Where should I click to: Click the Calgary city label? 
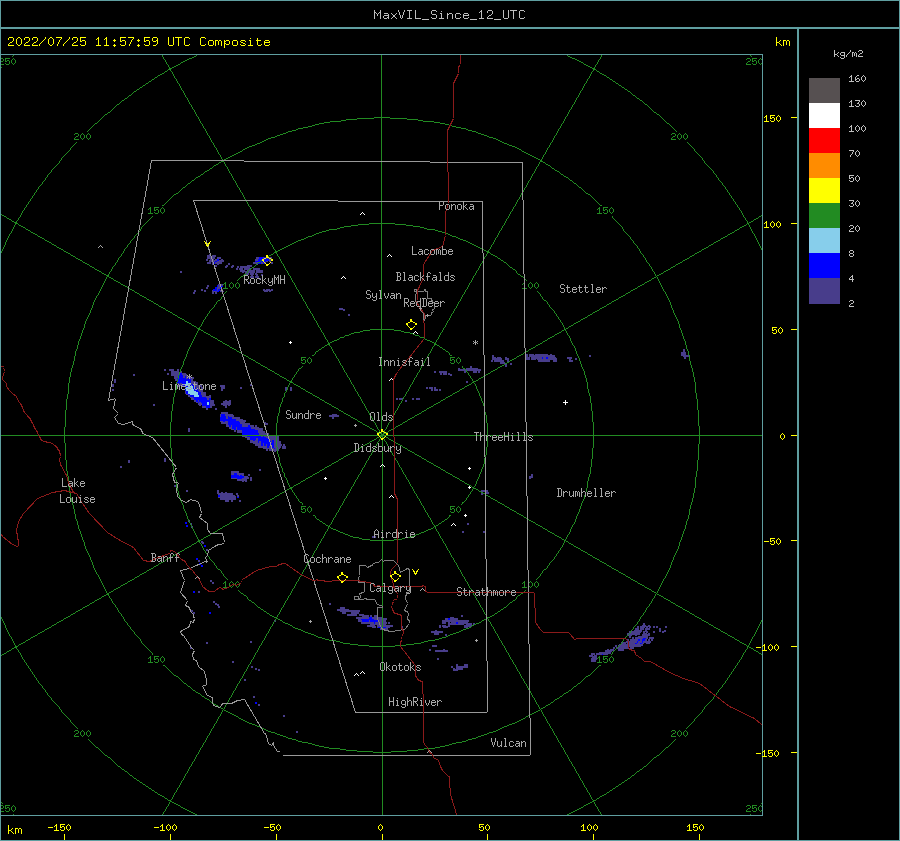390,588
